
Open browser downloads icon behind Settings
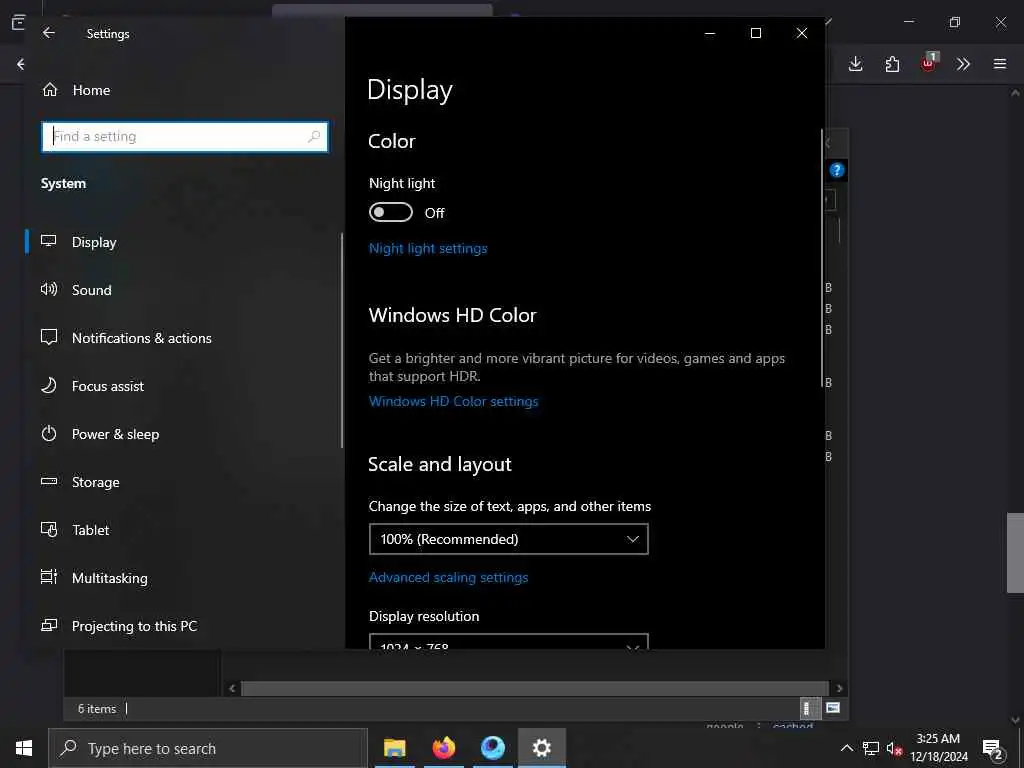856,64
